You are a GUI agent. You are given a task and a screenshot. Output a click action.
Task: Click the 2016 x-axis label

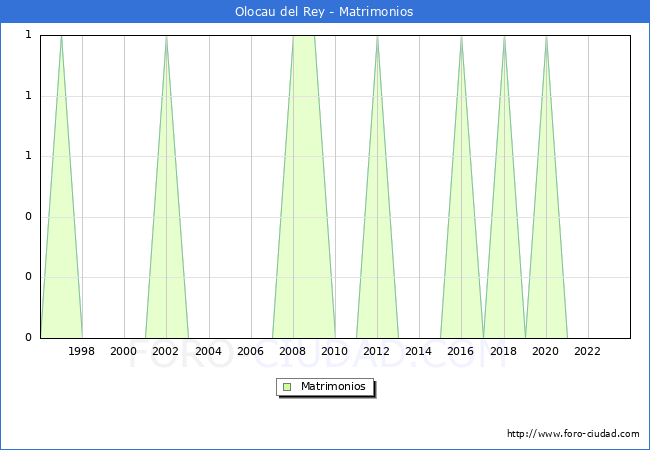[x=461, y=351]
